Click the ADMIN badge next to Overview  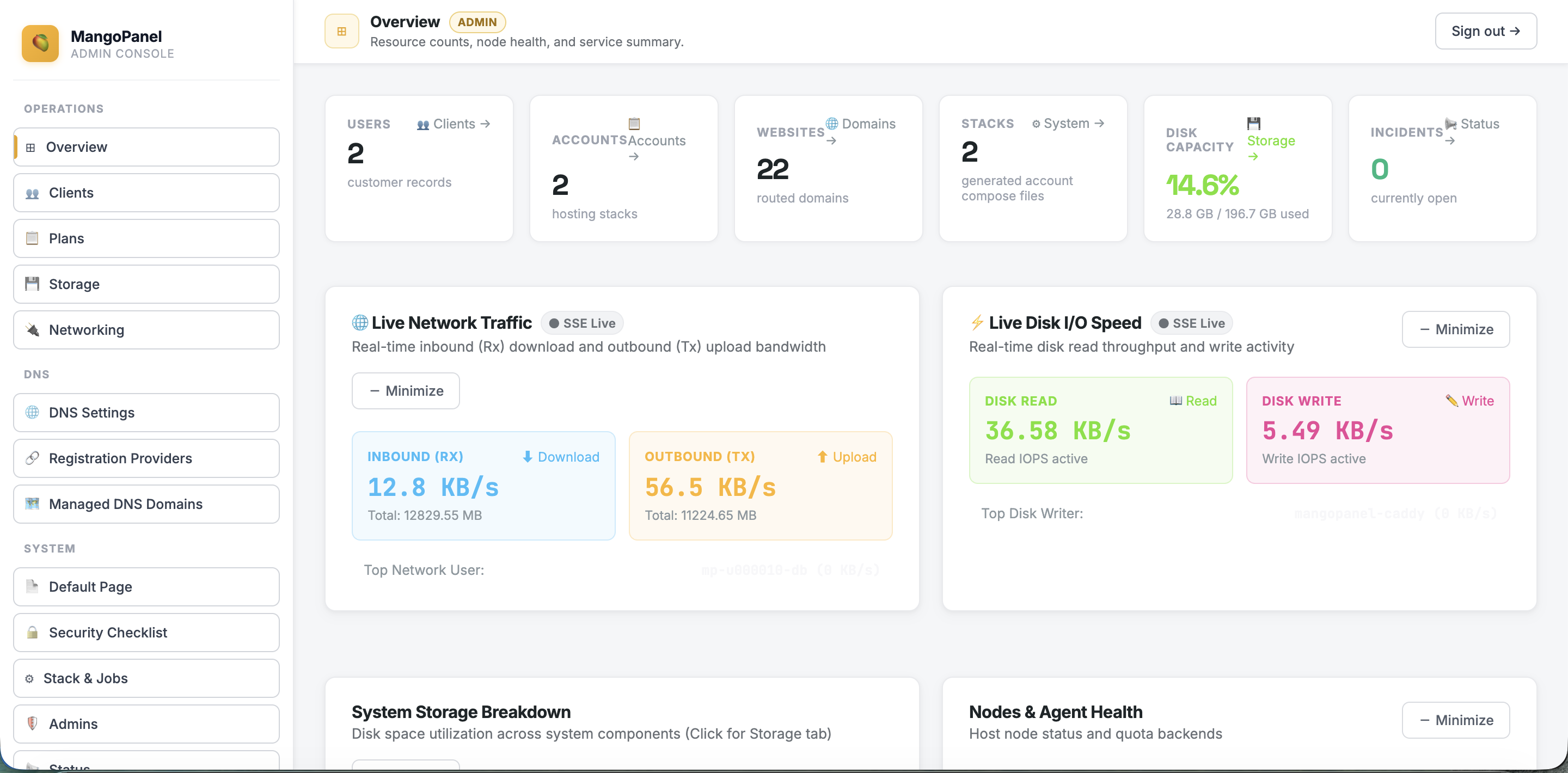[x=477, y=22]
